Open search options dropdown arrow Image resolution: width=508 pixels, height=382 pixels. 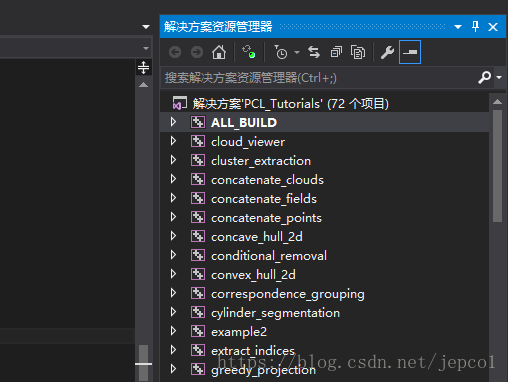point(499,77)
